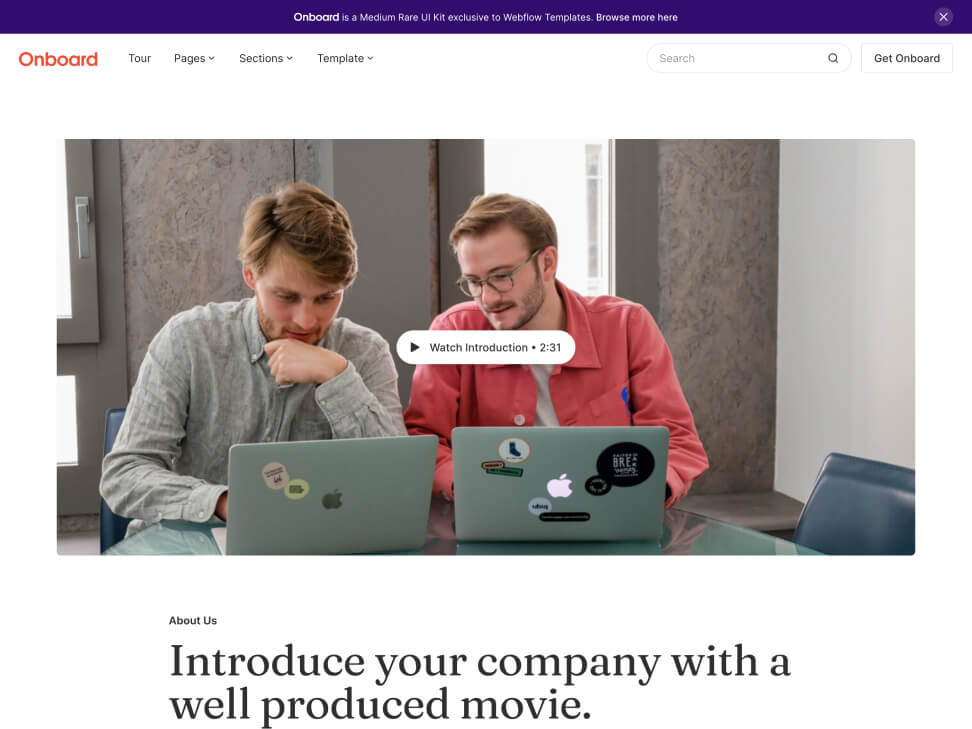Go to the Tour page
The height and width of the screenshot is (729, 972).
tap(139, 58)
